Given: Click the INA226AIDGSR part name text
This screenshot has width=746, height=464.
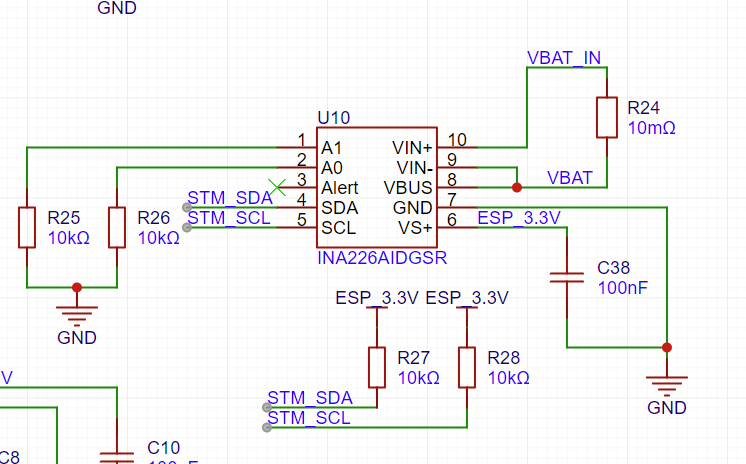Looking at the screenshot, I should pos(381,258).
